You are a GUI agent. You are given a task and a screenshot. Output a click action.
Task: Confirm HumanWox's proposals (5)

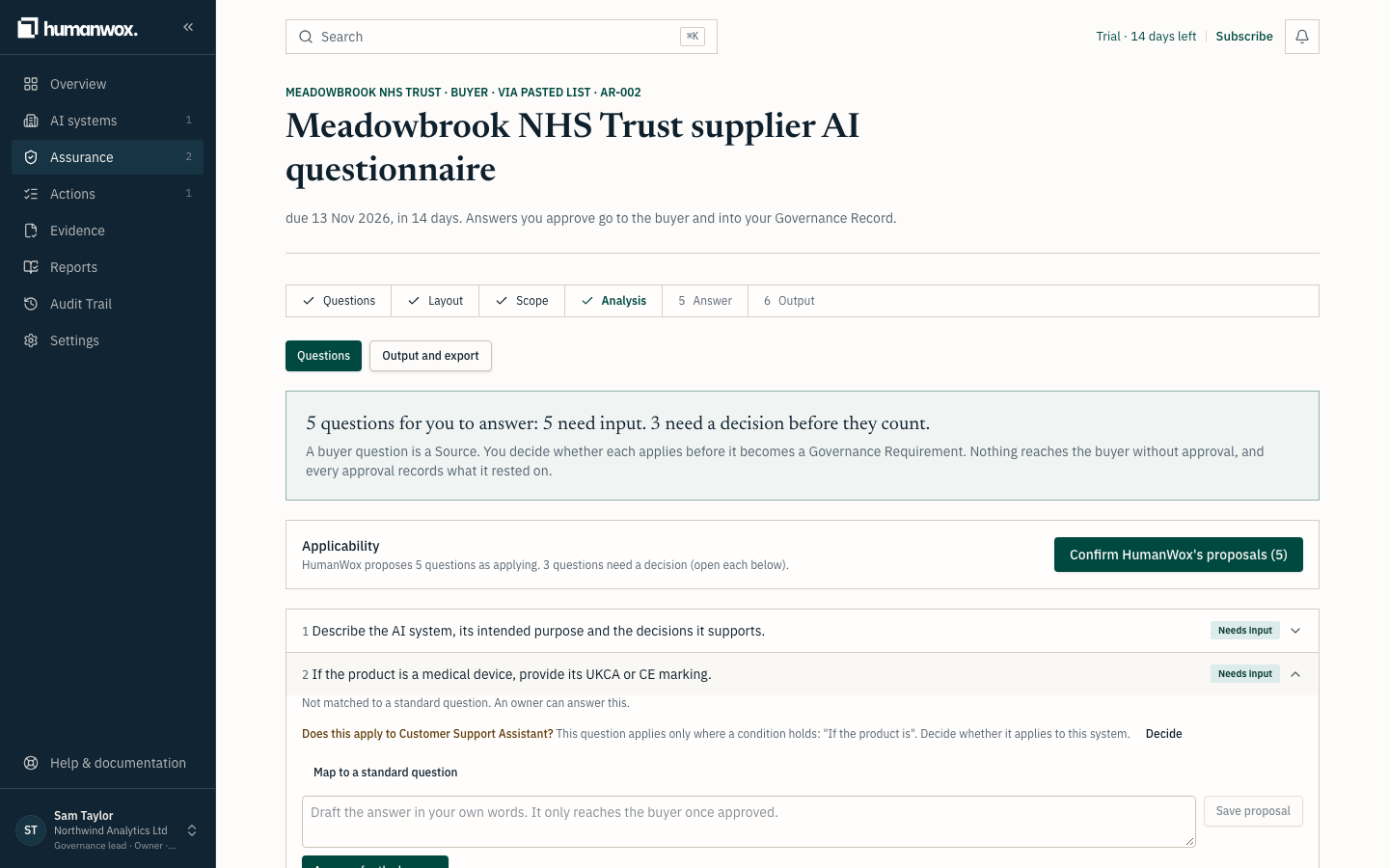tap(1178, 555)
